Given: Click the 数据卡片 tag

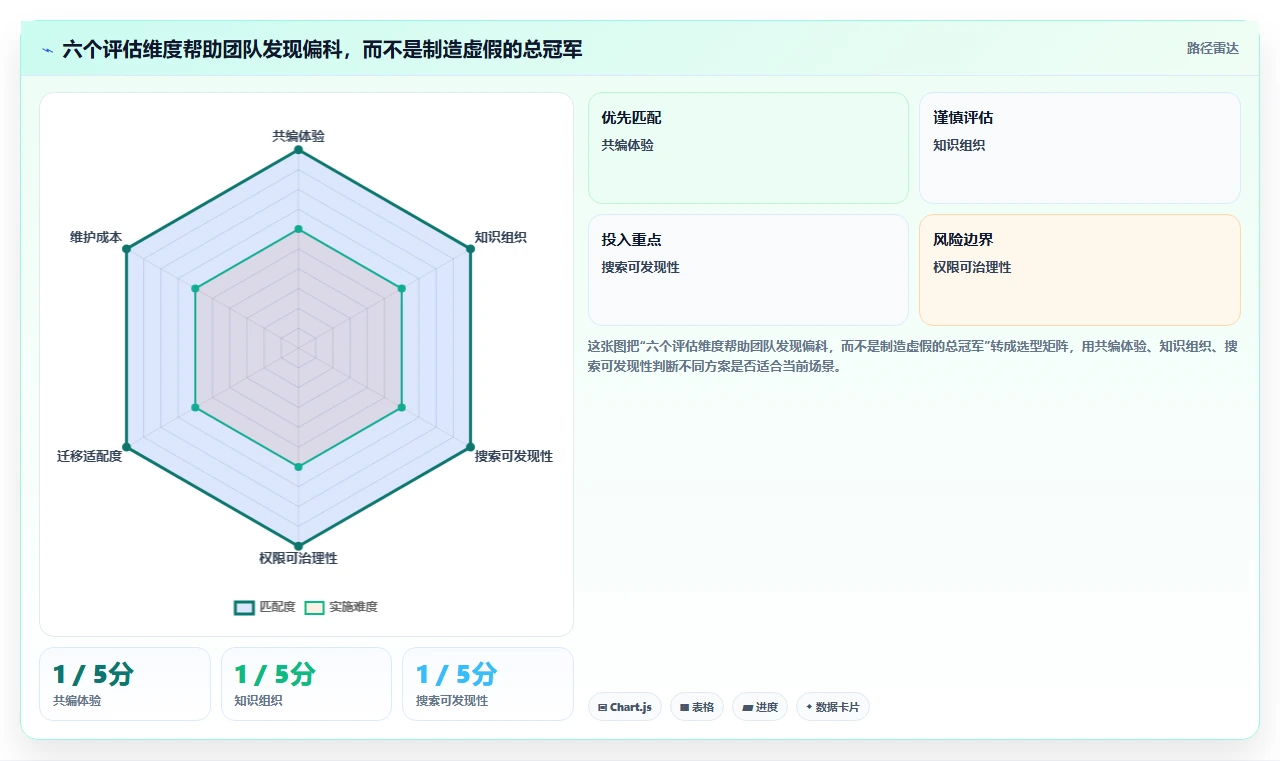Looking at the screenshot, I should [833, 707].
